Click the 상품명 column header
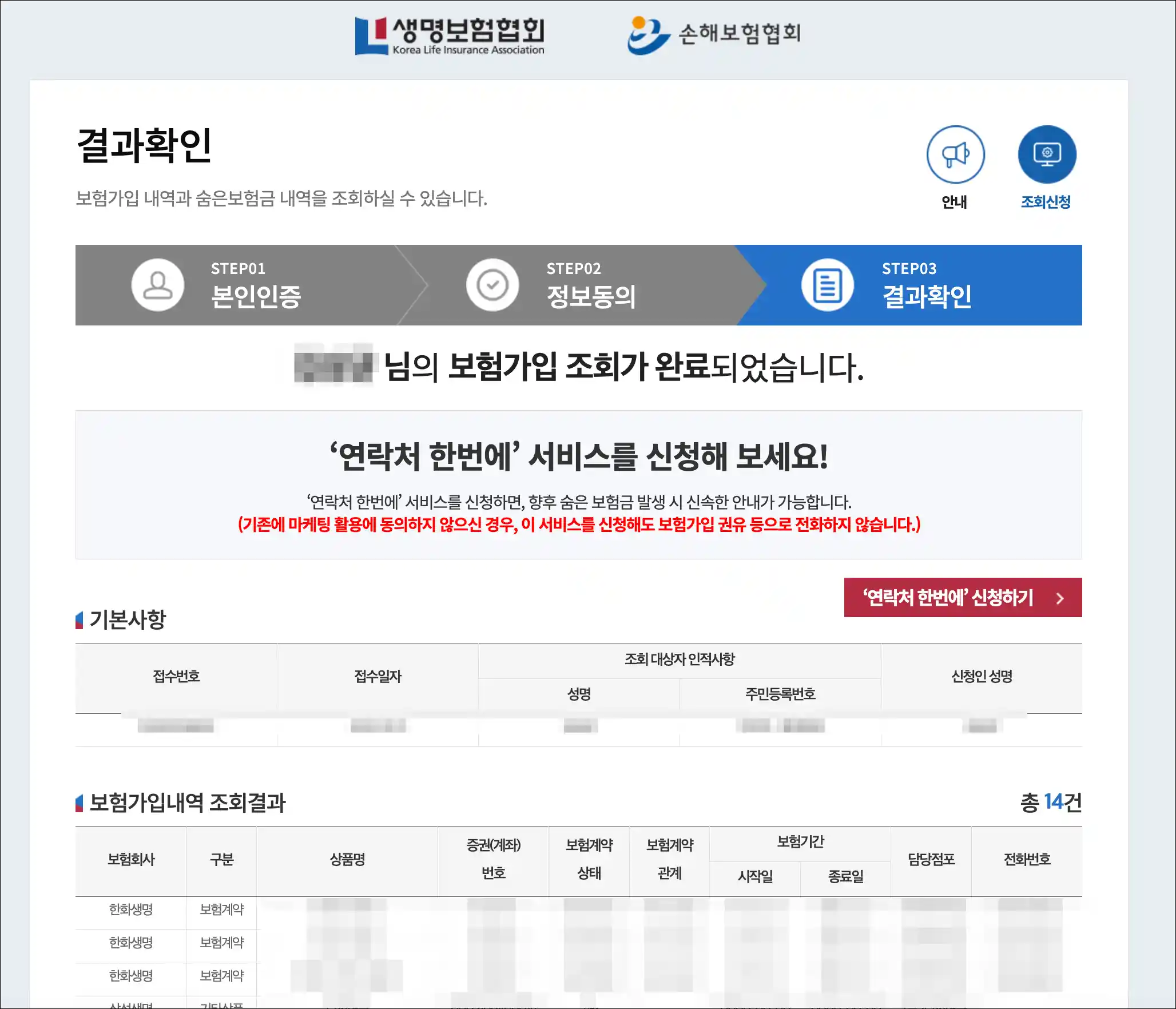This screenshot has height=1009, width=1176. pos(347,859)
